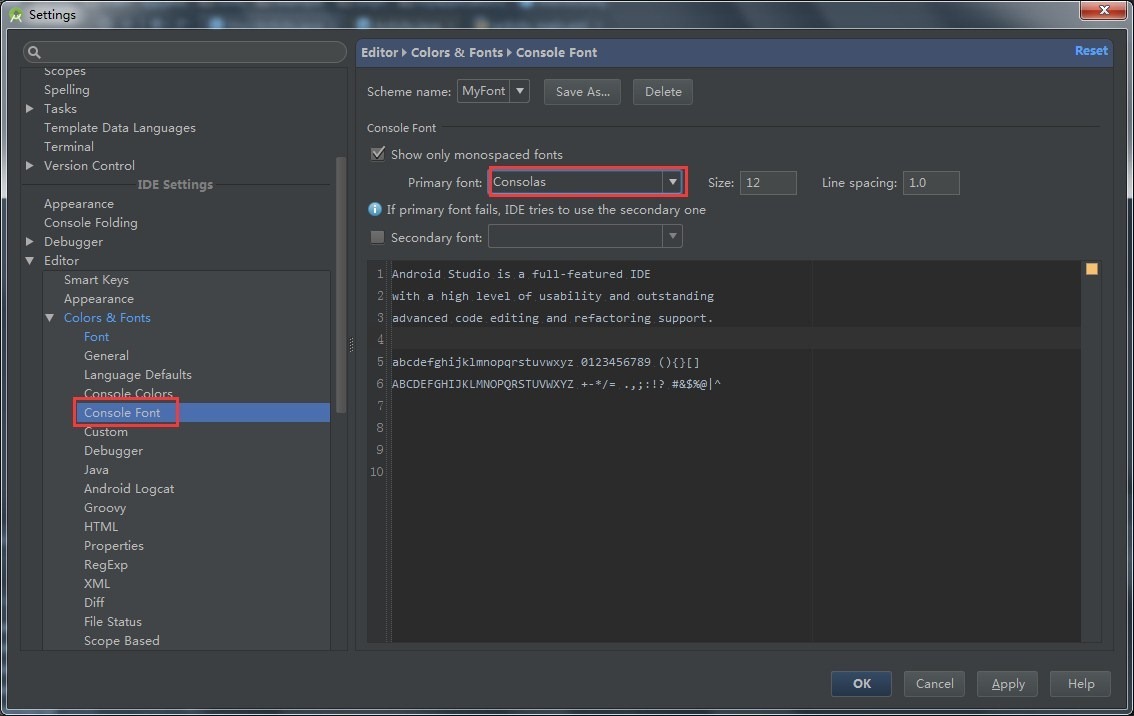Collapse the Colors & Fonts tree node

tap(50, 318)
